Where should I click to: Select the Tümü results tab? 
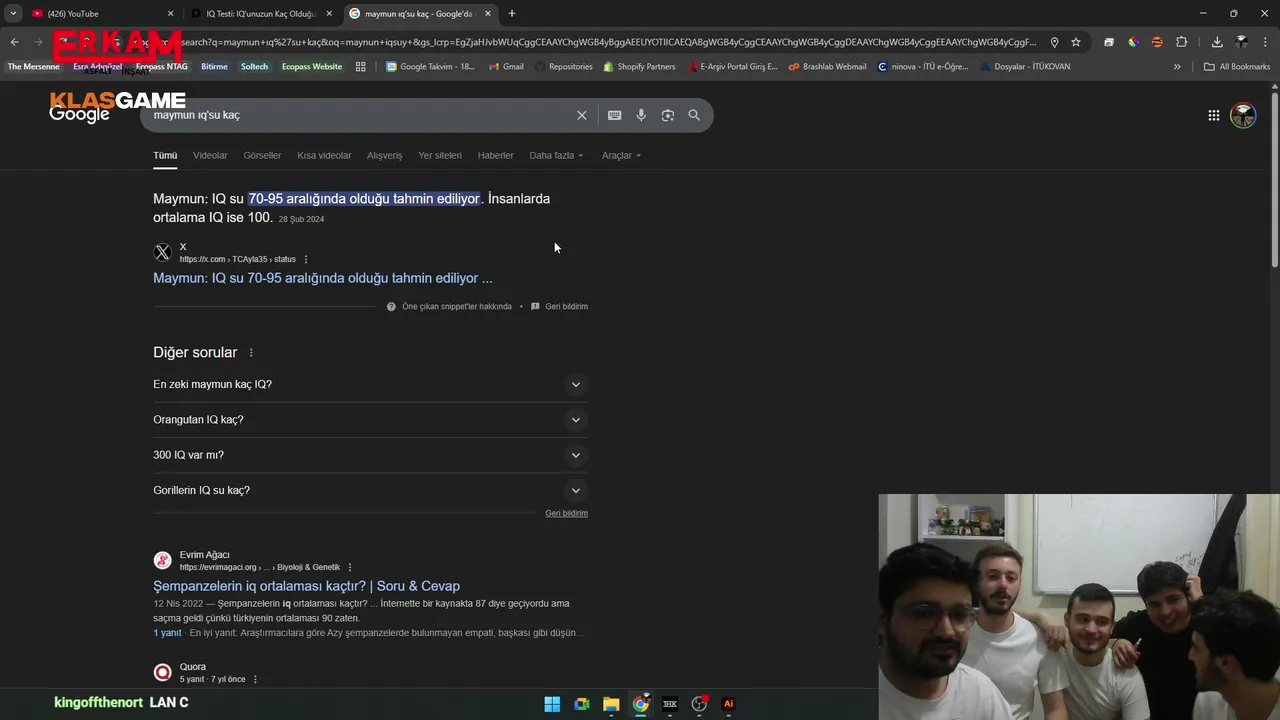point(165,155)
